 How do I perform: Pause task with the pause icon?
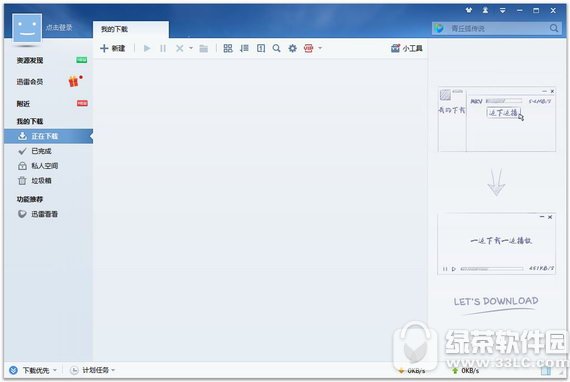point(163,48)
